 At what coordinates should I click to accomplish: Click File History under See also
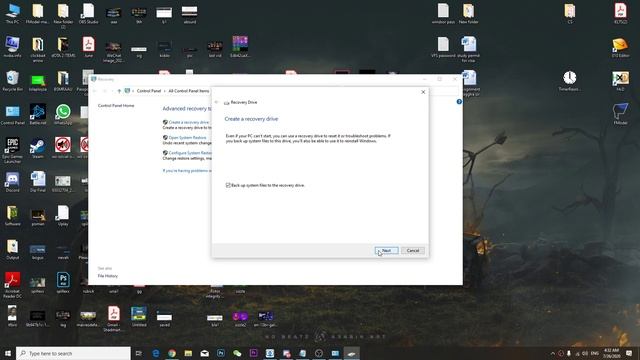(x=108, y=276)
